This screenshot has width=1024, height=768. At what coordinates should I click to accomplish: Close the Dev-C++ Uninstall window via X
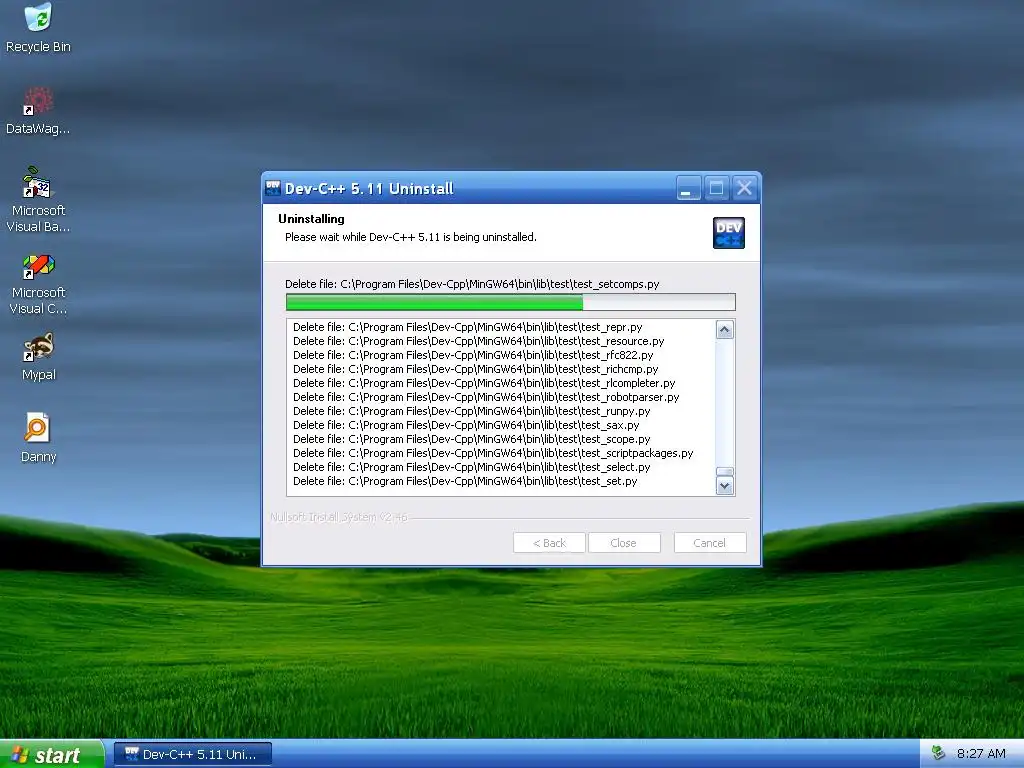[744, 188]
